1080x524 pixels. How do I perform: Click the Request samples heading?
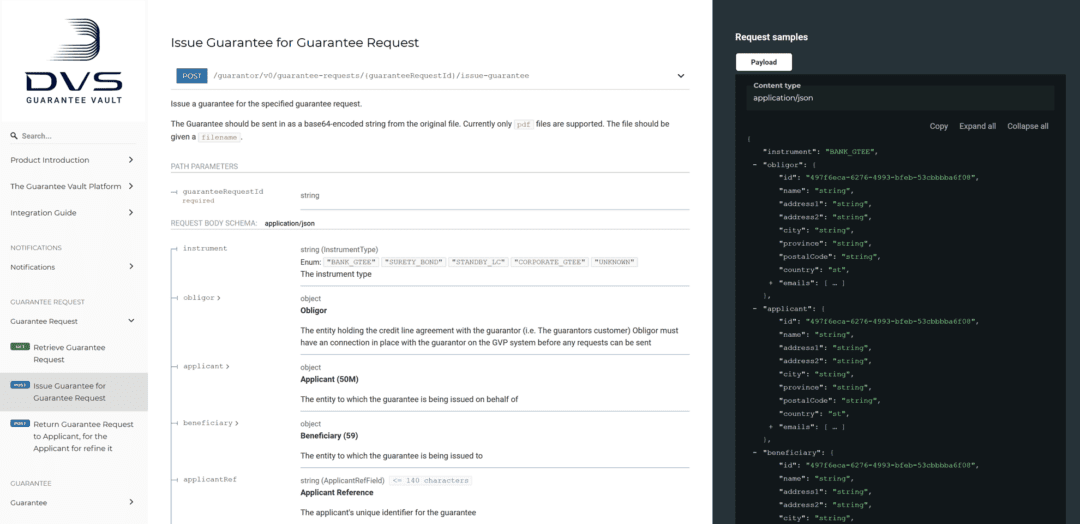(x=771, y=37)
